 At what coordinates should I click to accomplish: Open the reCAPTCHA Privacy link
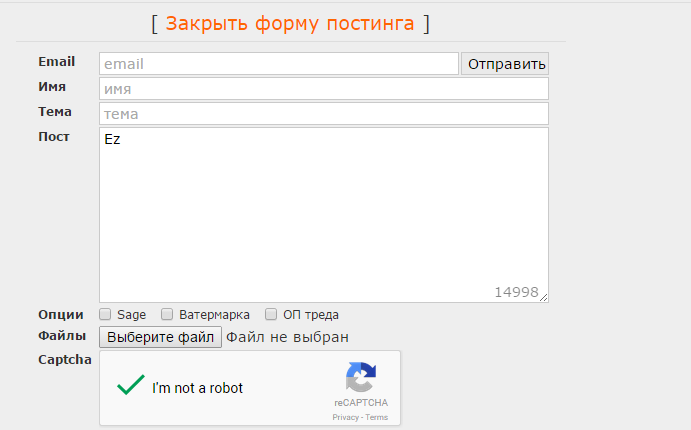click(346, 417)
